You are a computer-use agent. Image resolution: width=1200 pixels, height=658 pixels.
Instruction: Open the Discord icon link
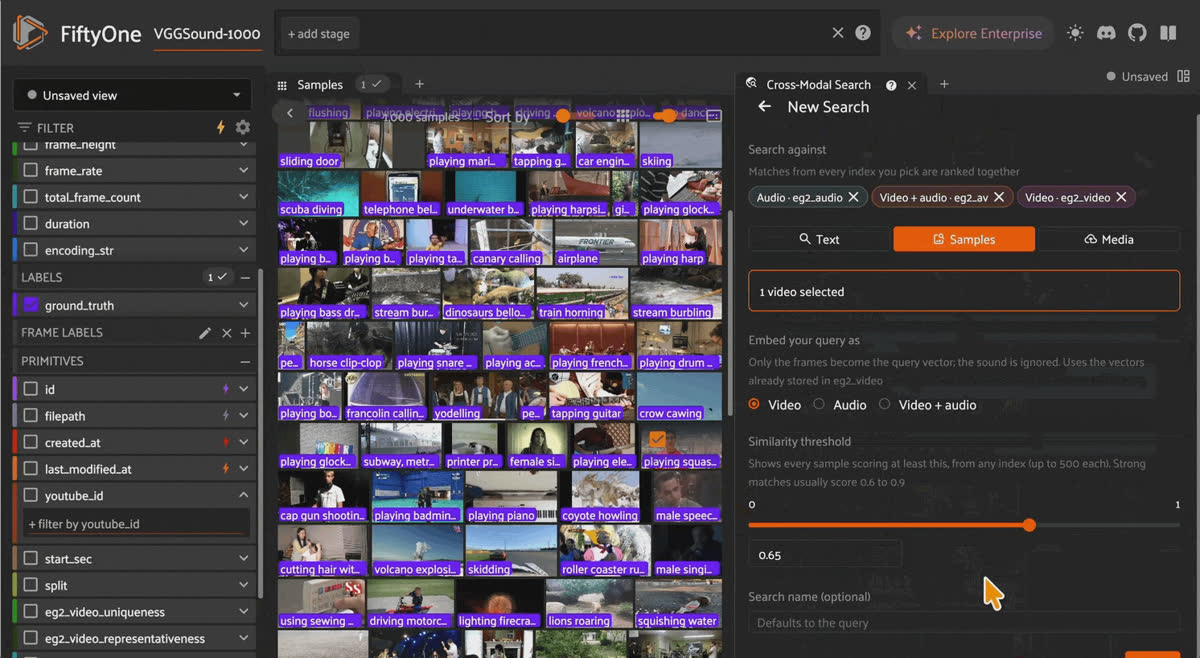1106,33
